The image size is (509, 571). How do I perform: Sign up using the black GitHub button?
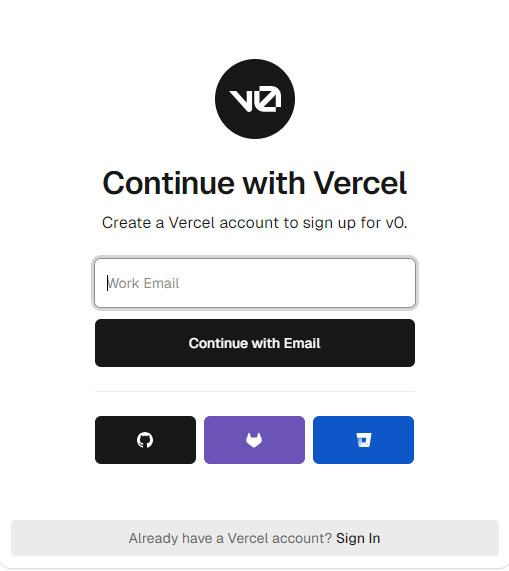coord(145,440)
